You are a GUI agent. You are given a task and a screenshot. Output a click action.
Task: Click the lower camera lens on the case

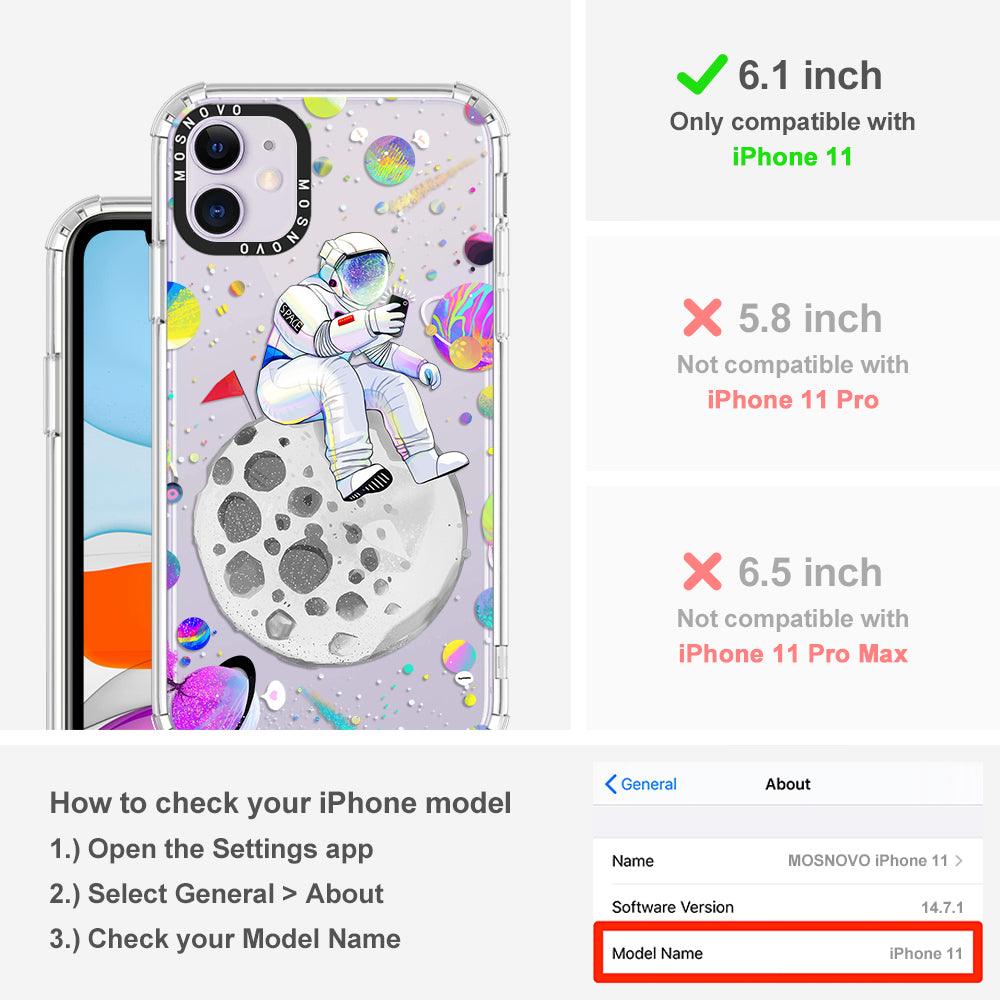tap(217, 211)
